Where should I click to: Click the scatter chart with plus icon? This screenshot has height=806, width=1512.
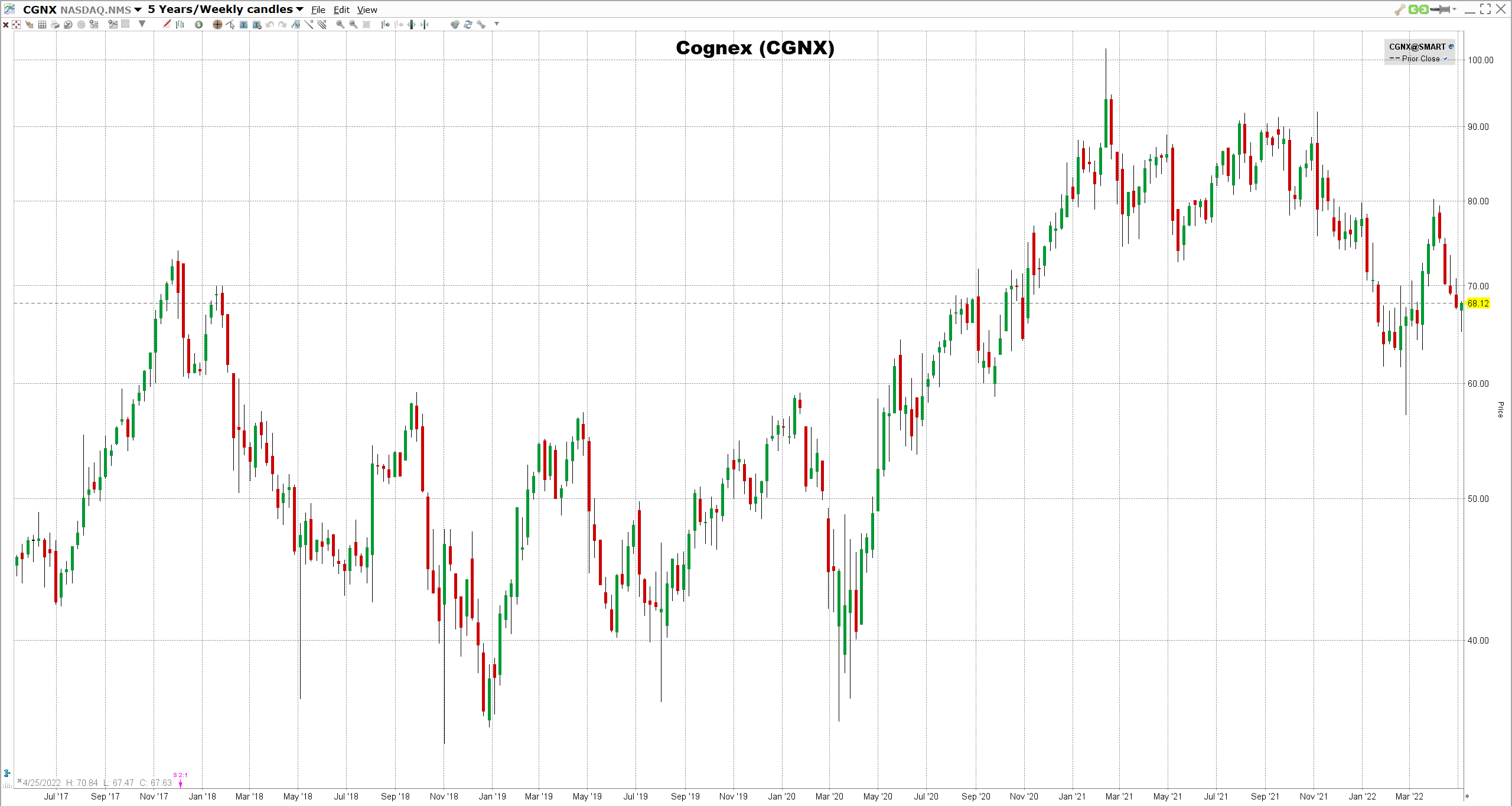[x=93, y=24]
